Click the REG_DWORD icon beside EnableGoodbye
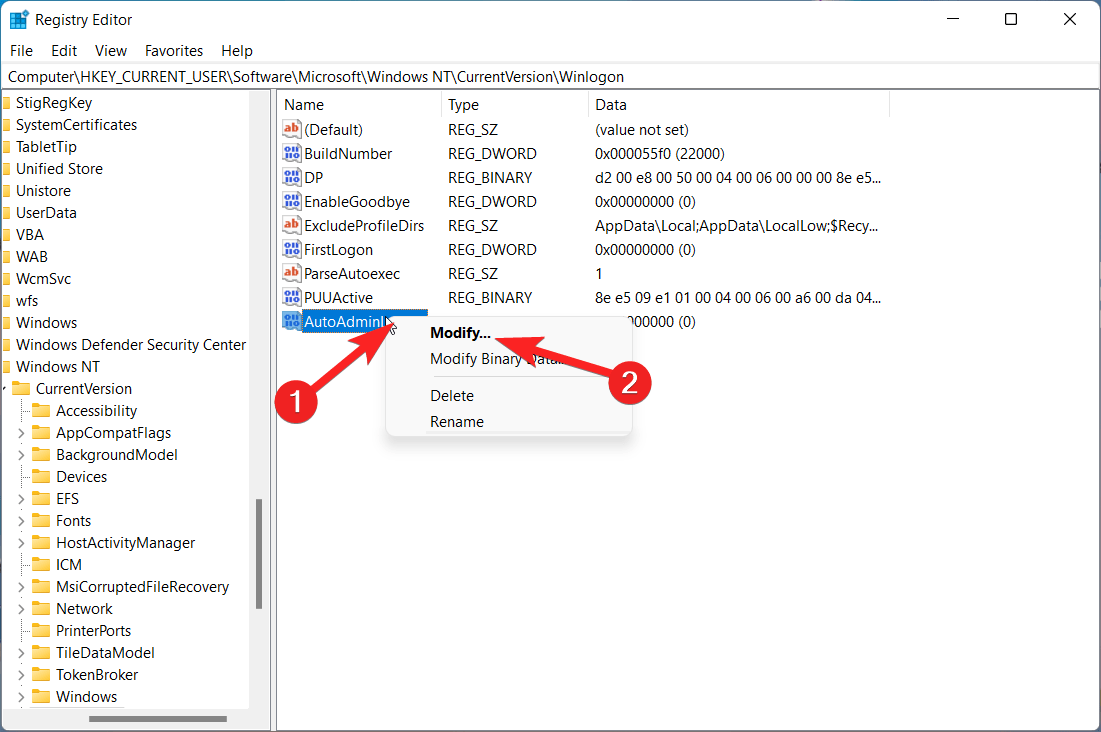The width and height of the screenshot is (1101, 732). 291,201
